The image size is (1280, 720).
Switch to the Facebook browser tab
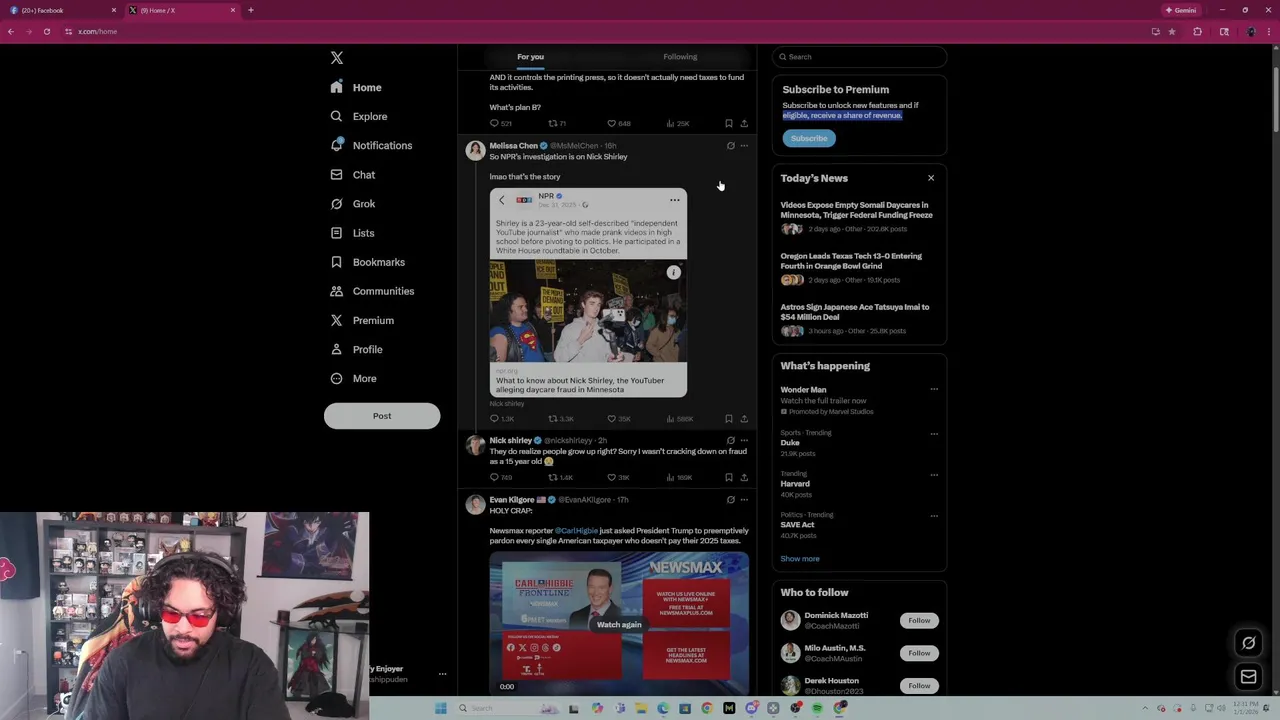coord(60,10)
